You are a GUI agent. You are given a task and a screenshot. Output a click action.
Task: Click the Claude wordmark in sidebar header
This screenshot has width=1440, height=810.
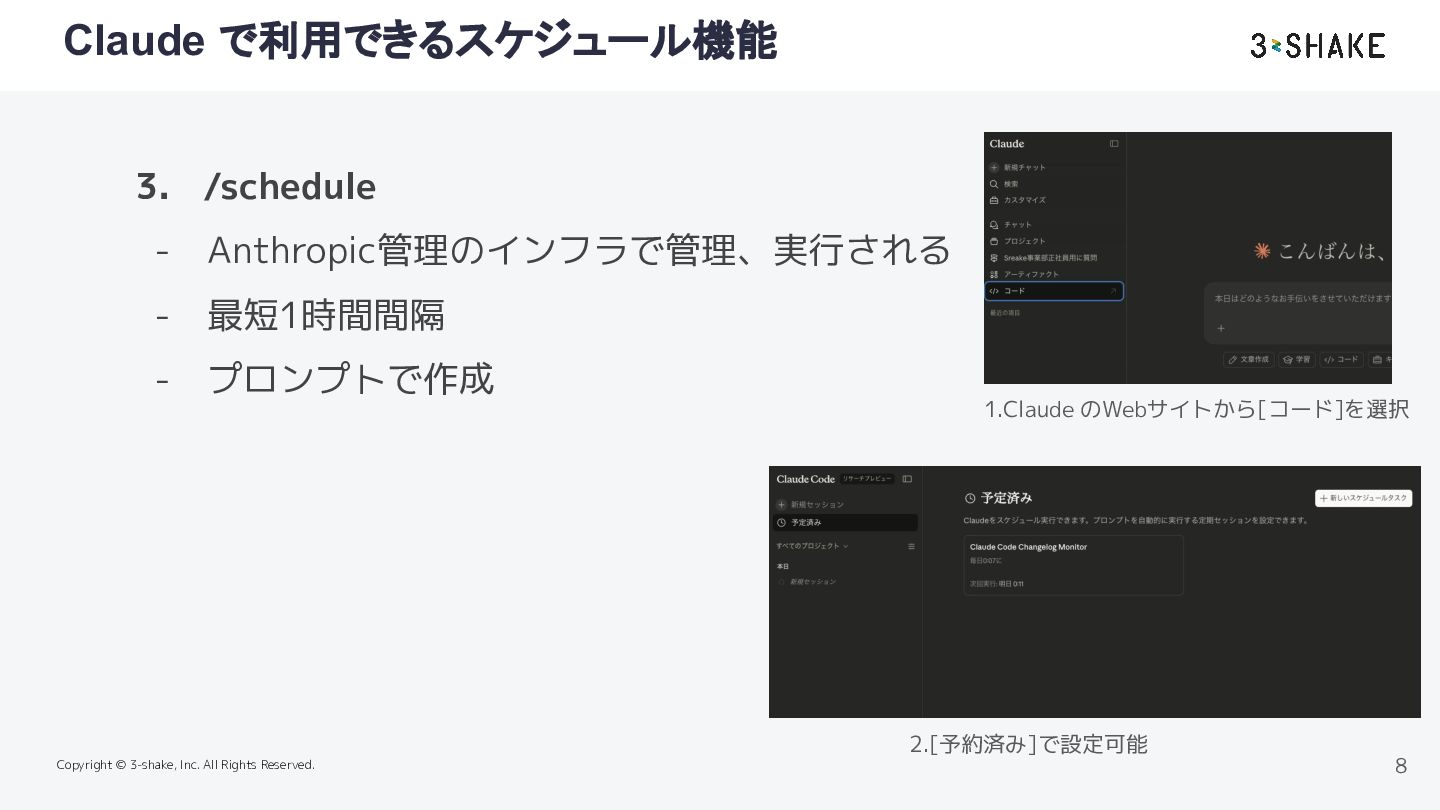point(1007,144)
